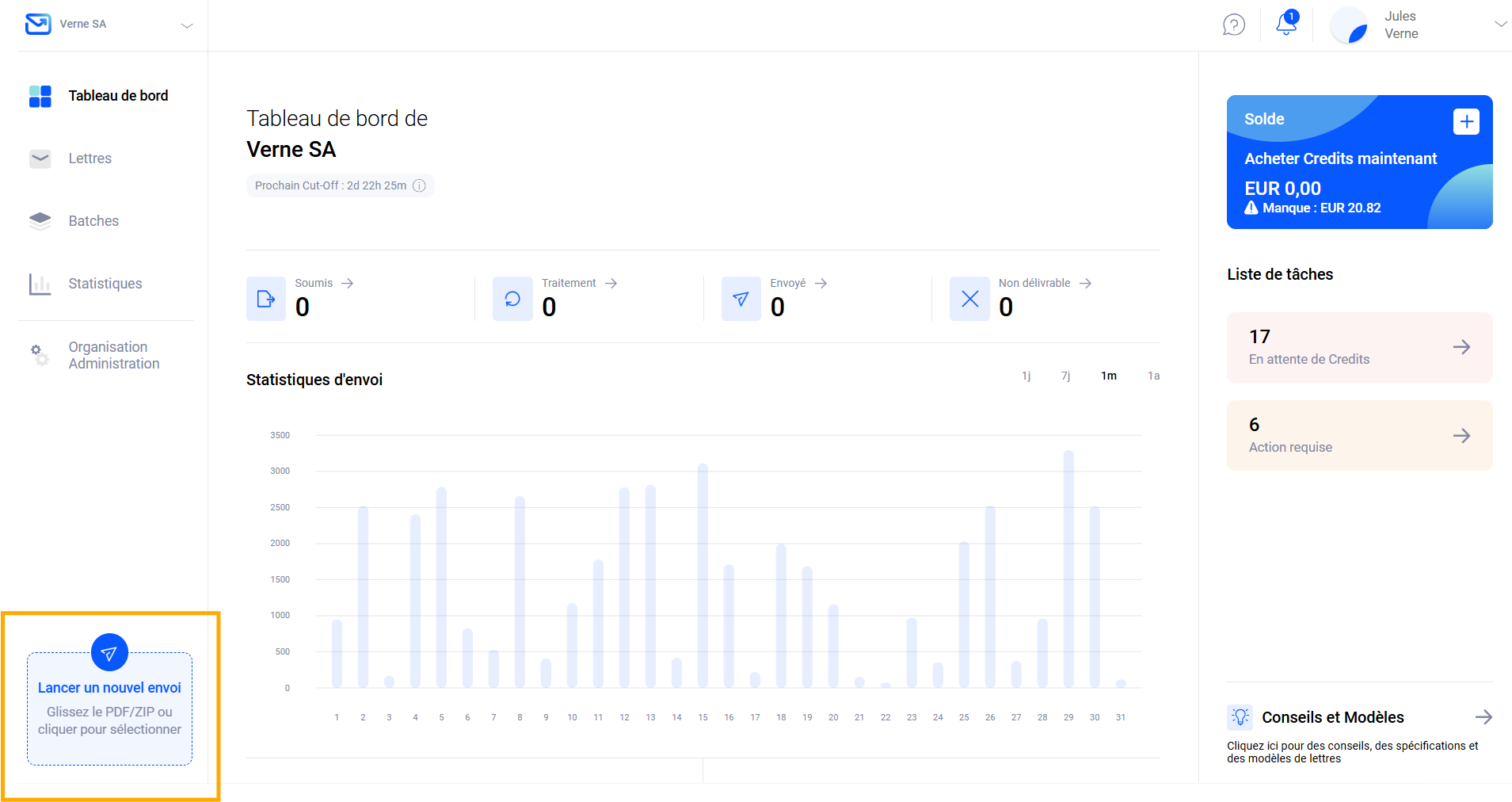Select the 1a time range
Screen dimensions: 1512x802
[x=1153, y=376]
